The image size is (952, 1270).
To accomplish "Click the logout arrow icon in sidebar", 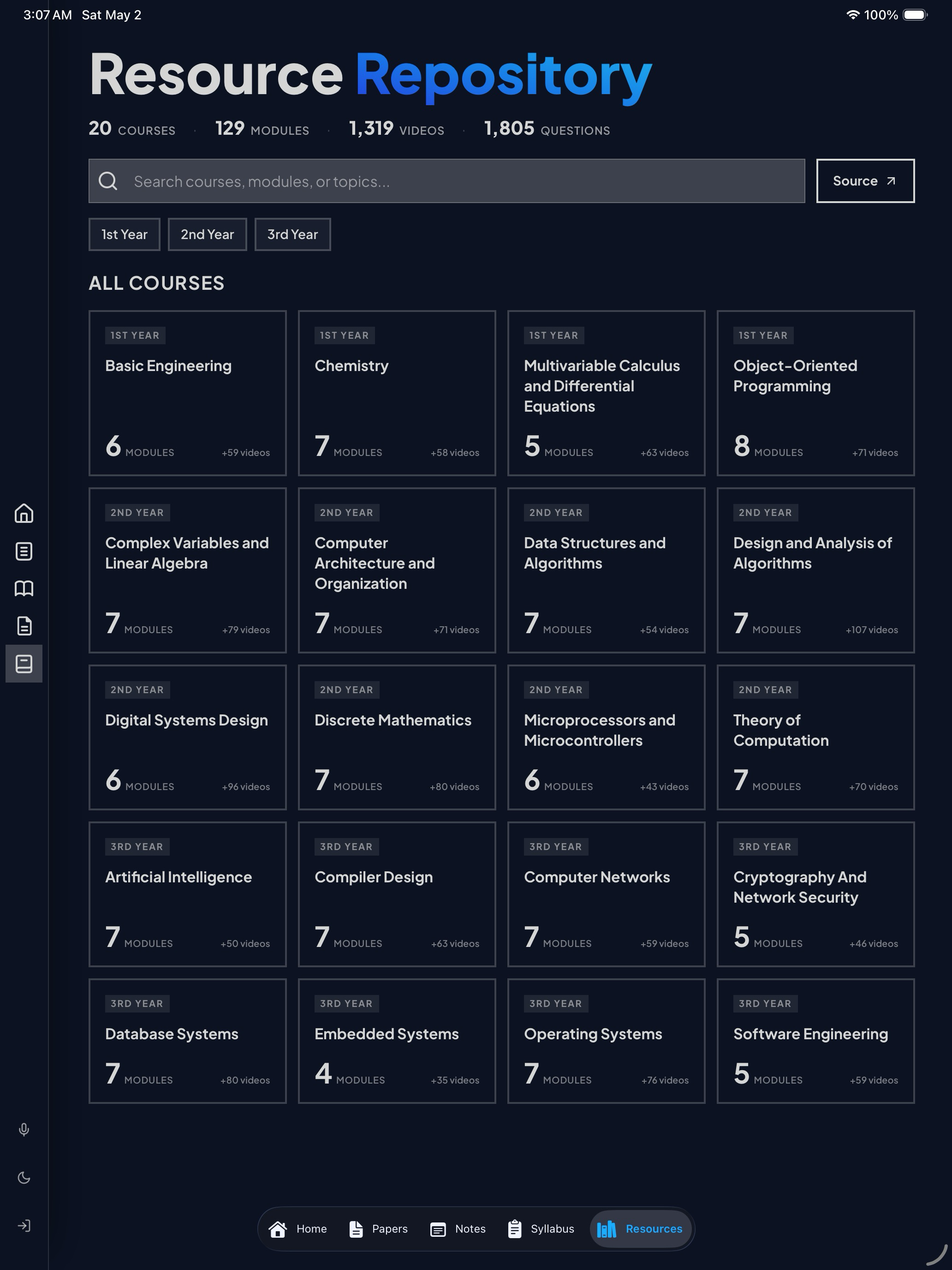I will coord(24,1226).
